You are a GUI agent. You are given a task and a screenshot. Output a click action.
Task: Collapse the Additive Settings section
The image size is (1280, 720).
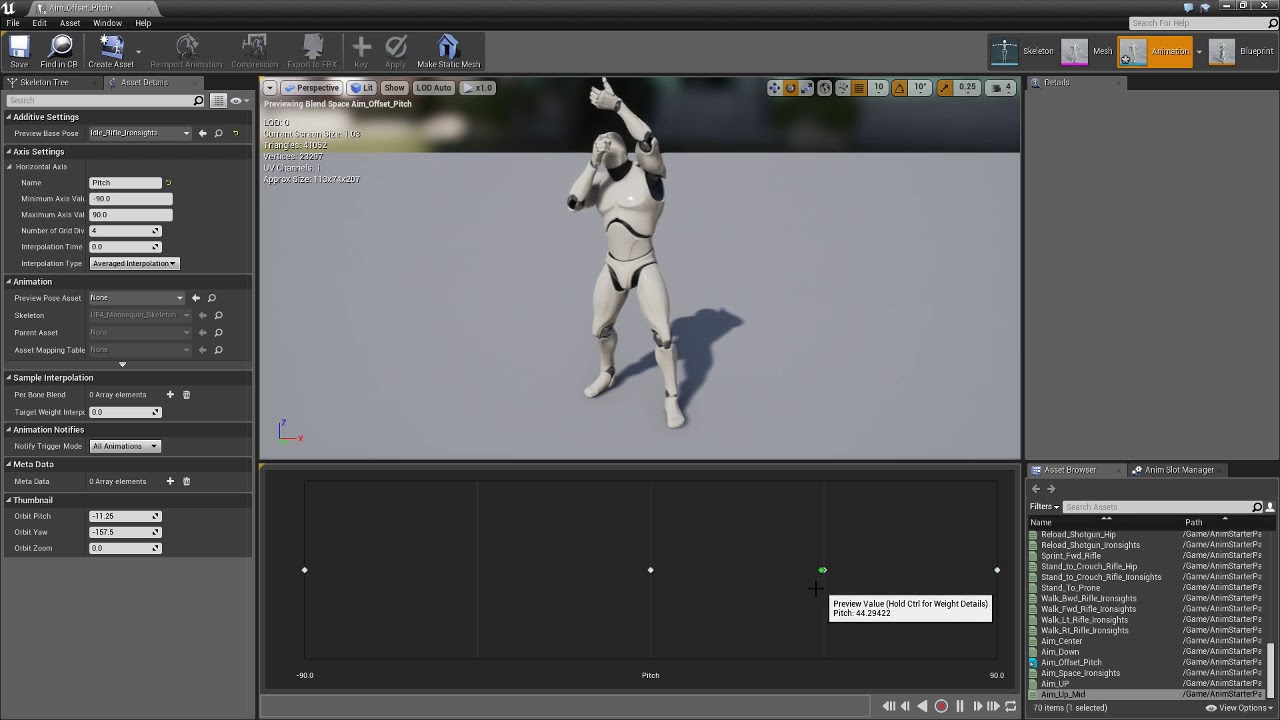[8, 117]
